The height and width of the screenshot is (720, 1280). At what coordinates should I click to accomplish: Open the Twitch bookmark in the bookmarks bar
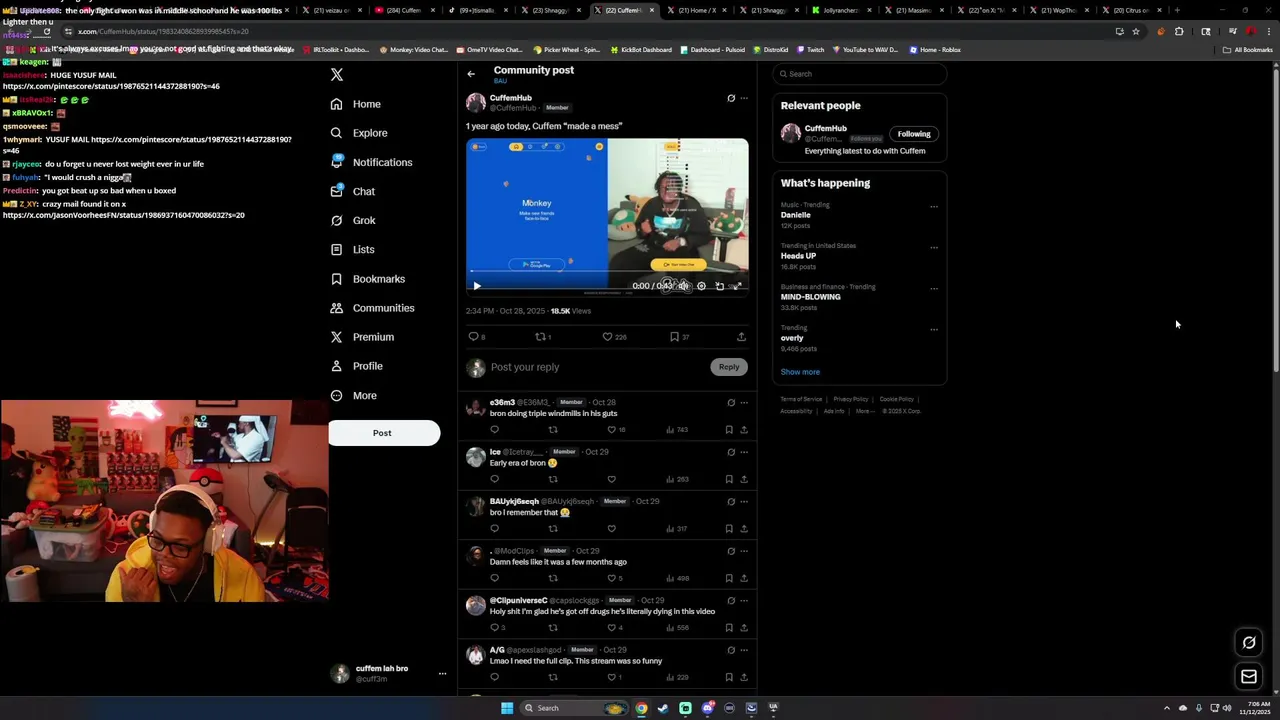[x=811, y=49]
